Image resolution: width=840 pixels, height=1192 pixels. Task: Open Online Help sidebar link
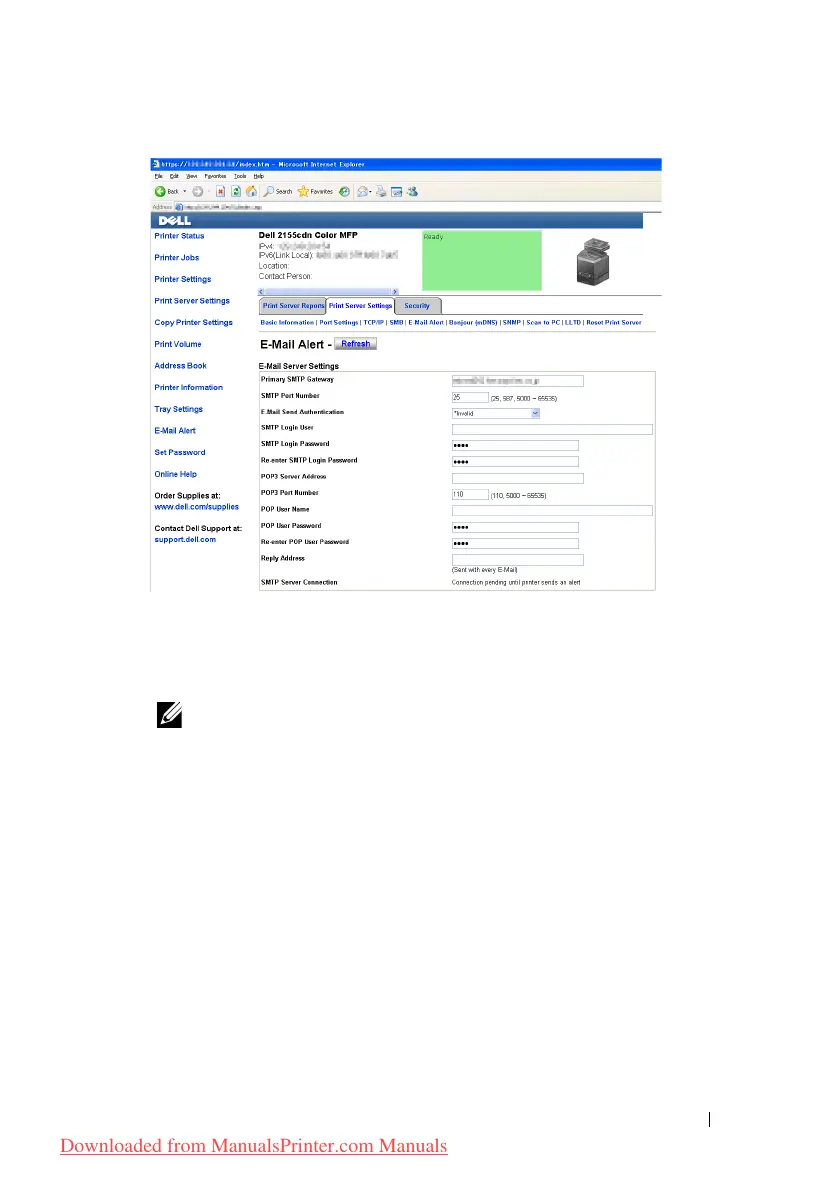pos(176,474)
